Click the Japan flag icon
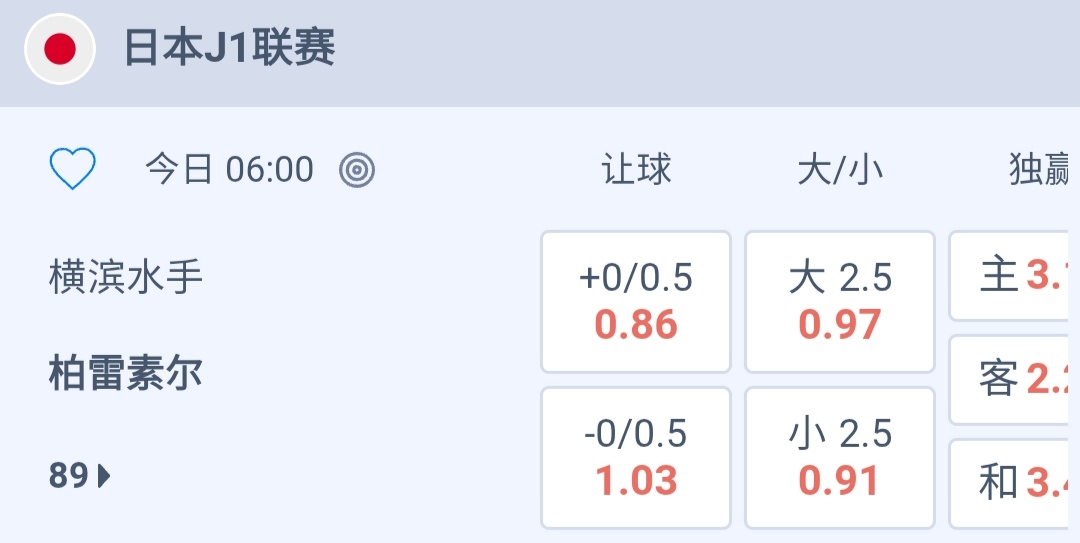Image resolution: width=1080 pixels, height=543 pixels. click(x=60, y=49)
